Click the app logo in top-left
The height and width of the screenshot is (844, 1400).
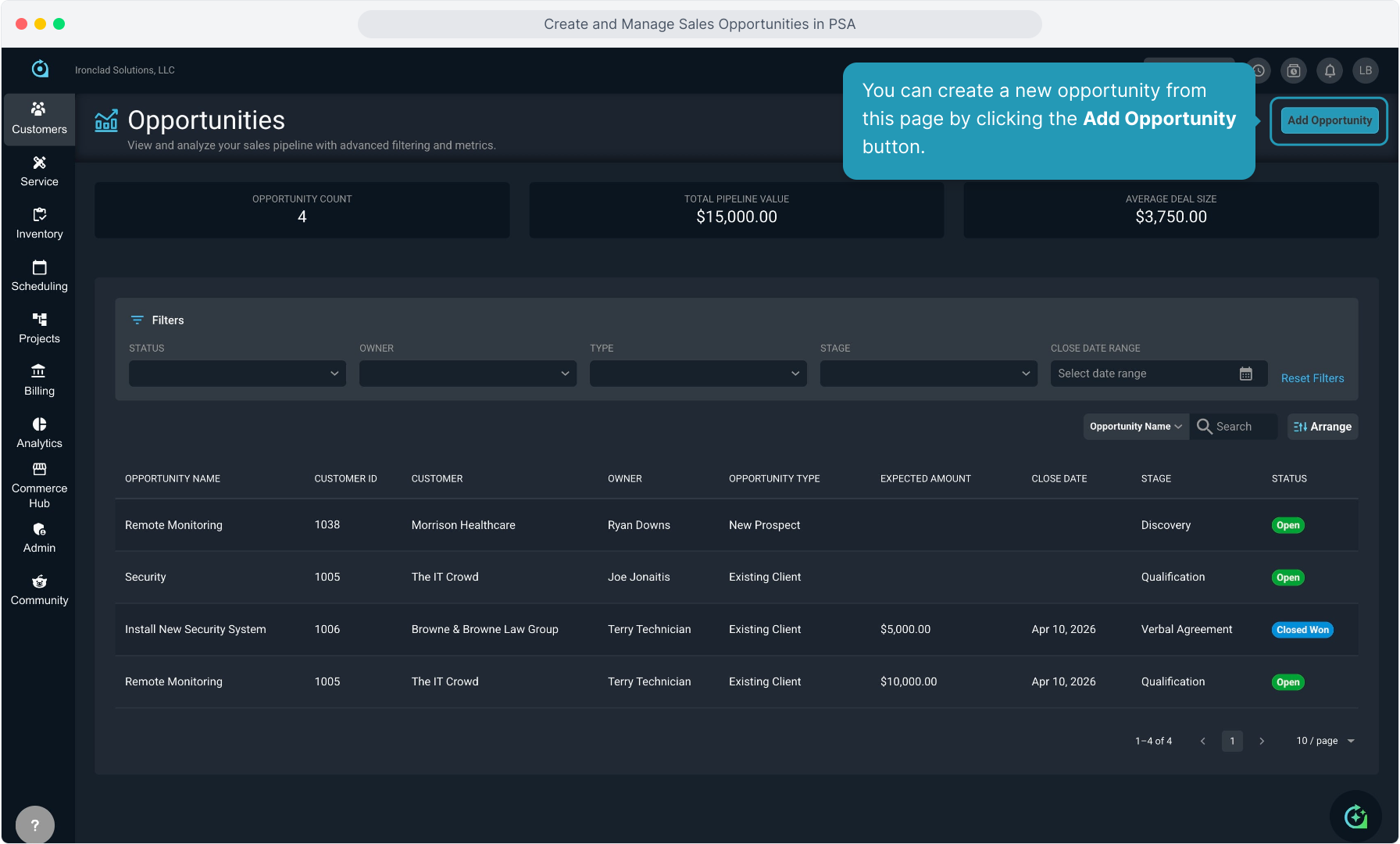40,70
